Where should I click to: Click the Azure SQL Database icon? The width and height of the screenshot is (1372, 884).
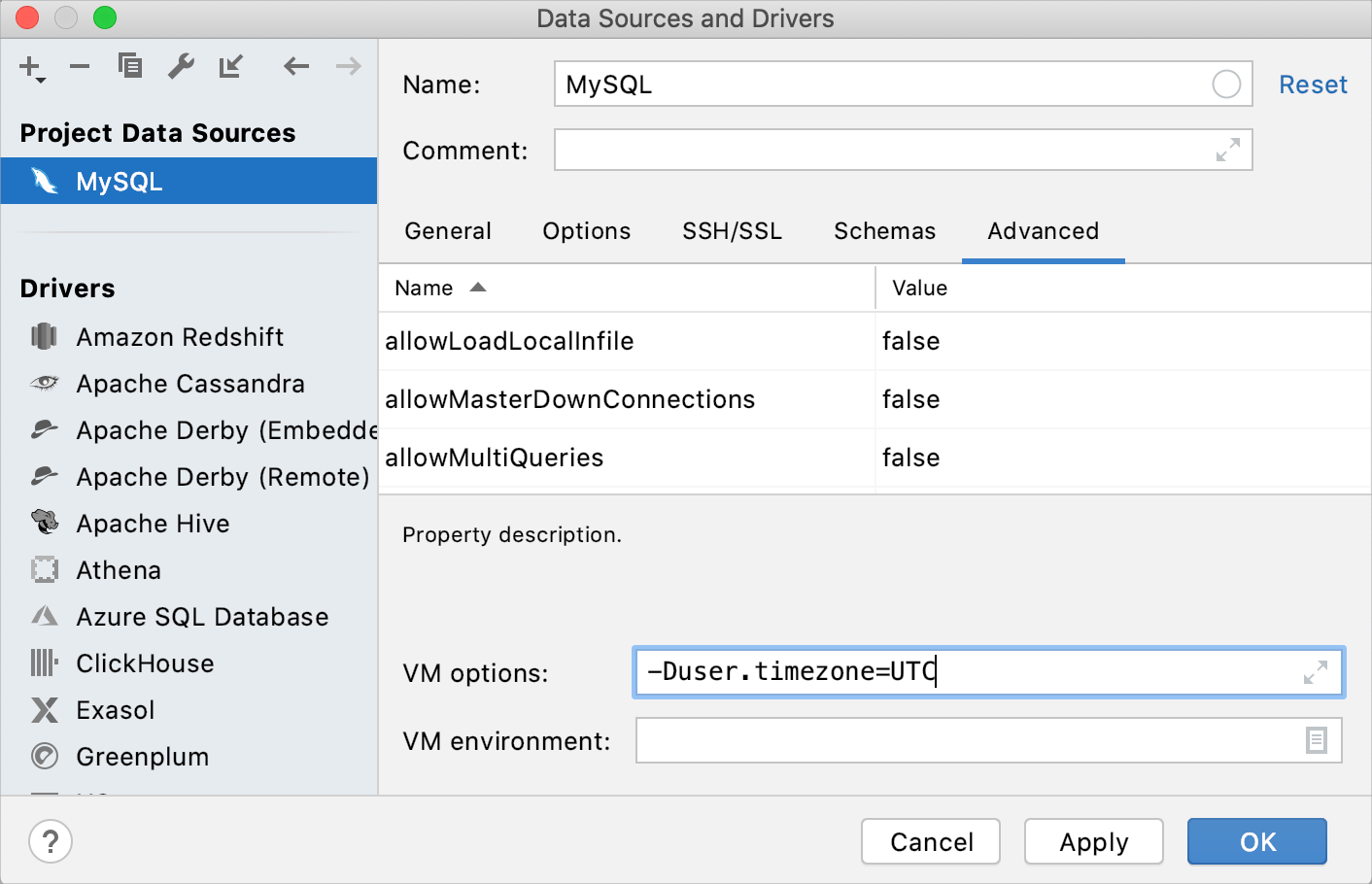(x=44, y=615)
